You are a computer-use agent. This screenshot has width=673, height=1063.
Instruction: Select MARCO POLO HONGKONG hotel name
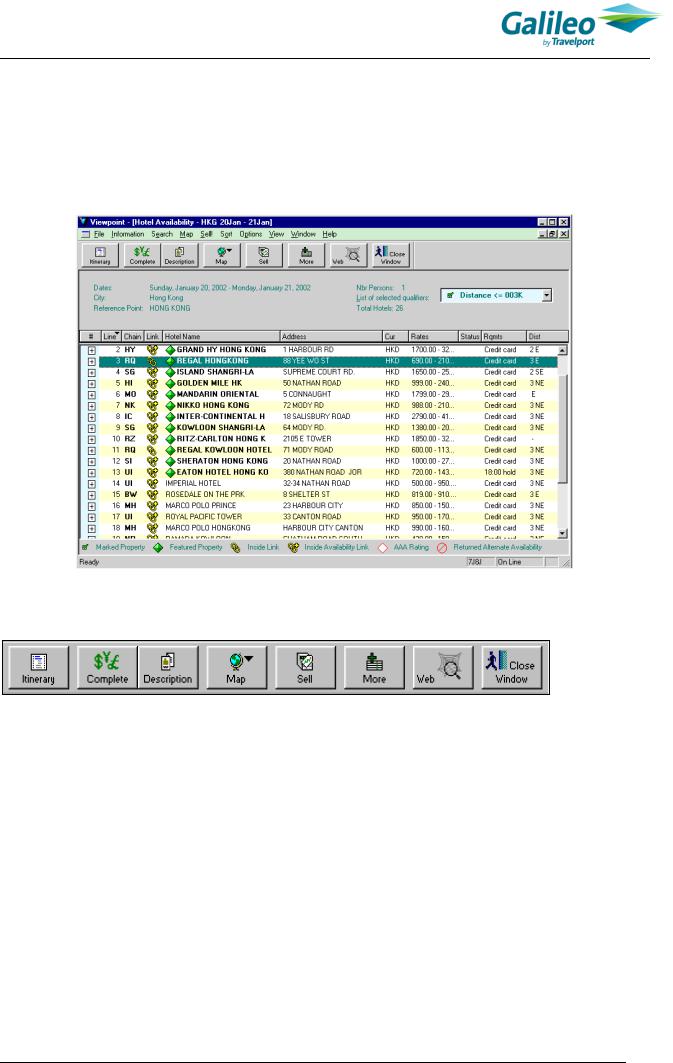coord(207,528)
